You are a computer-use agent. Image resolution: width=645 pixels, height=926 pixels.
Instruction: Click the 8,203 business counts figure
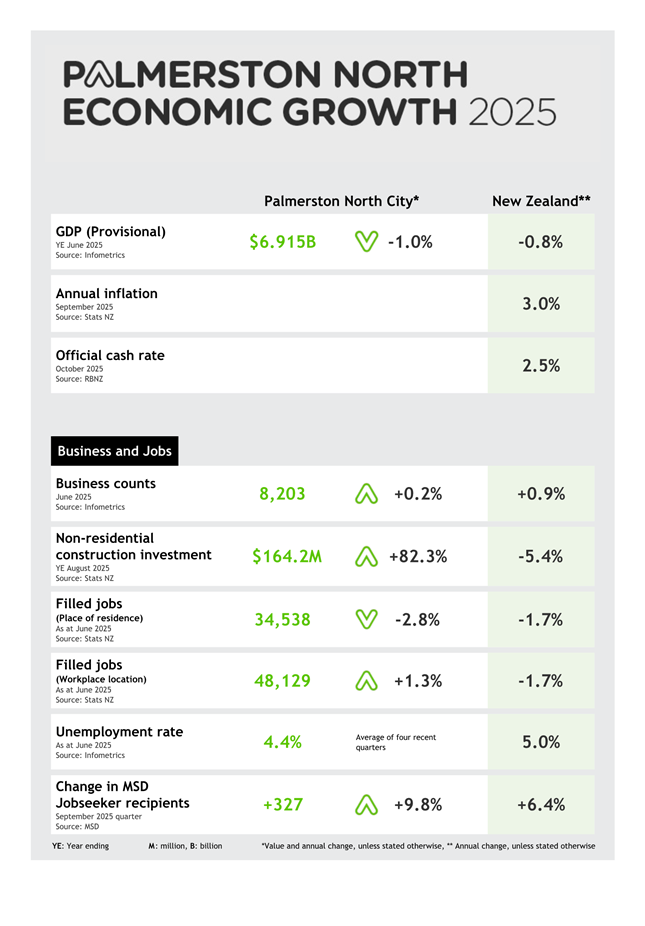(282, 494)
